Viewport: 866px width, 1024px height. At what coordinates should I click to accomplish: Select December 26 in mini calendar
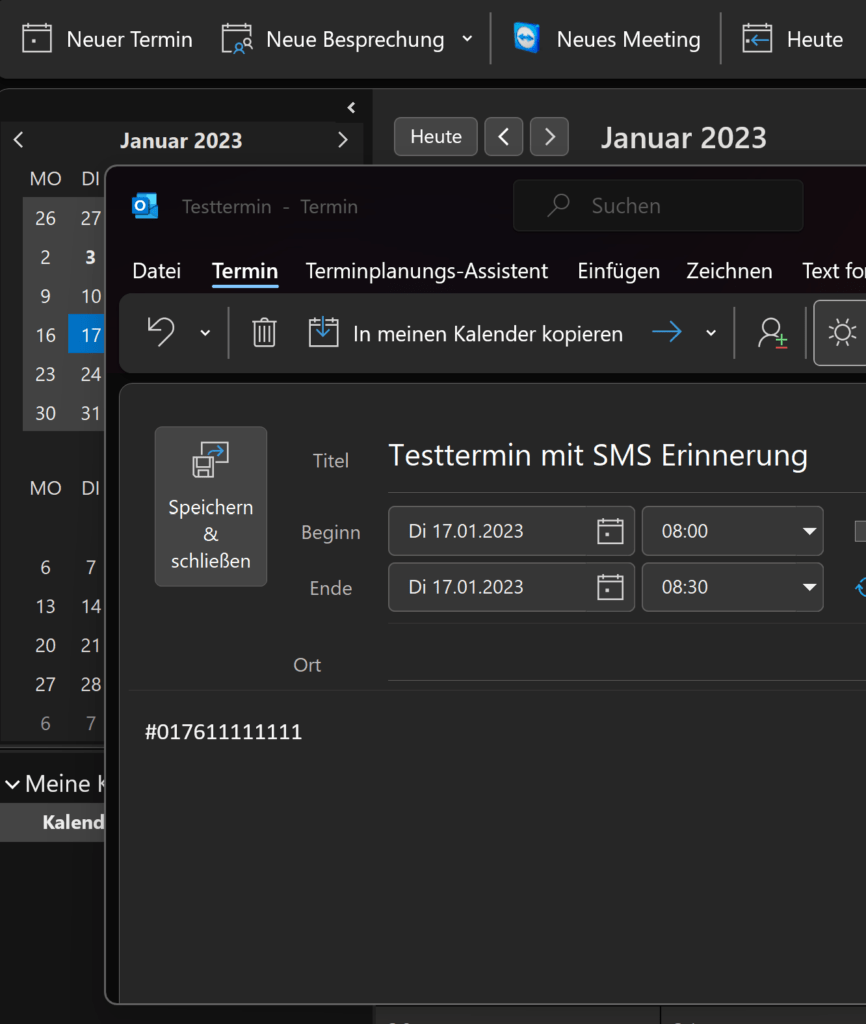tap(45, 218)
